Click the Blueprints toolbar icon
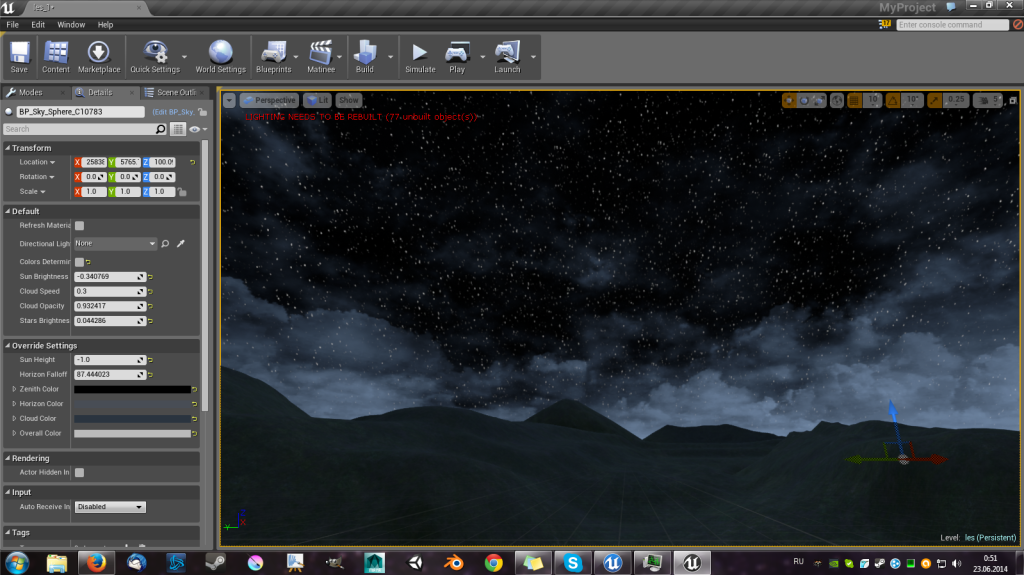Screen dimensions: 1024x575 click(x=273, y=55)
